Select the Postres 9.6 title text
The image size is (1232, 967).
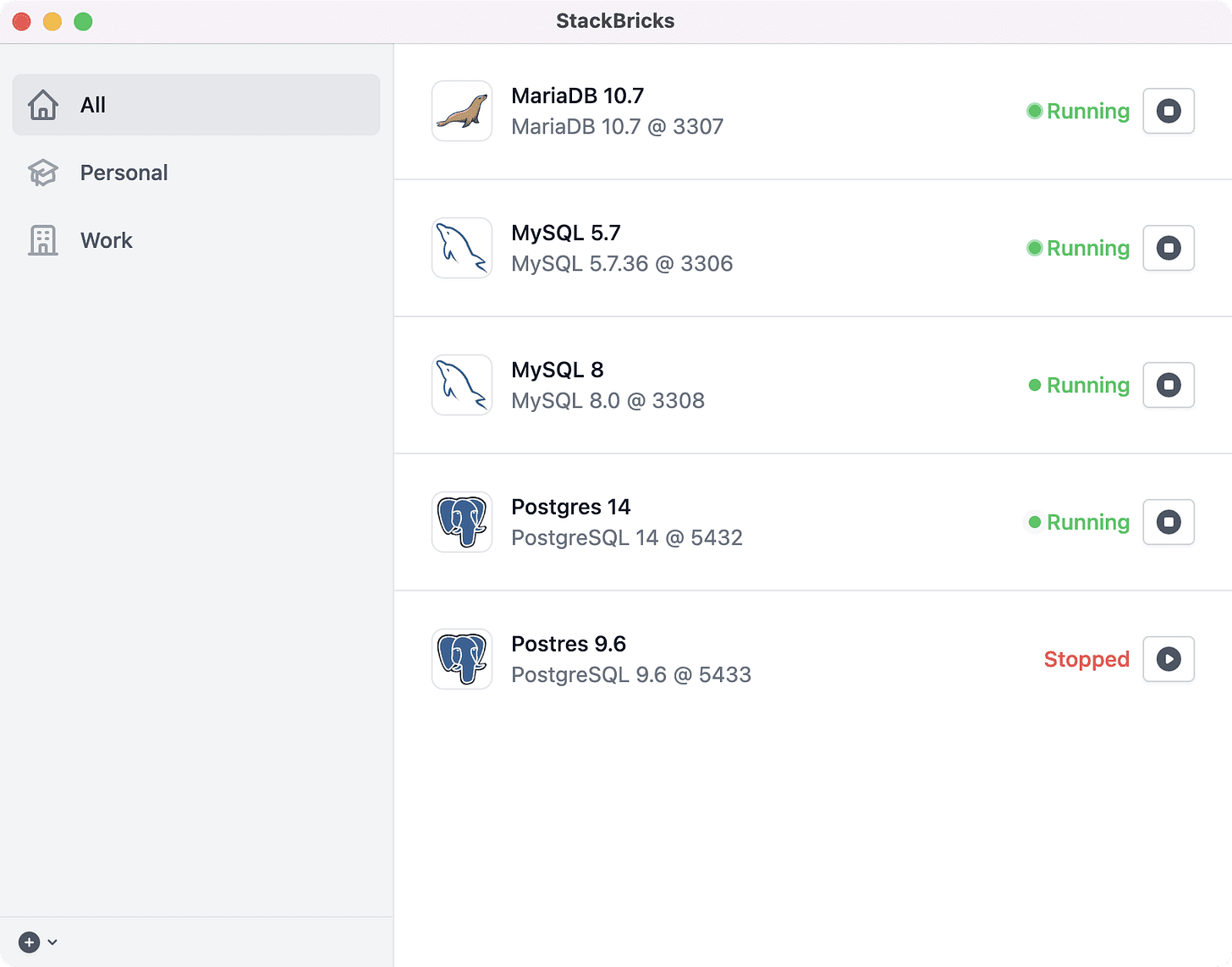coord(569,644)
